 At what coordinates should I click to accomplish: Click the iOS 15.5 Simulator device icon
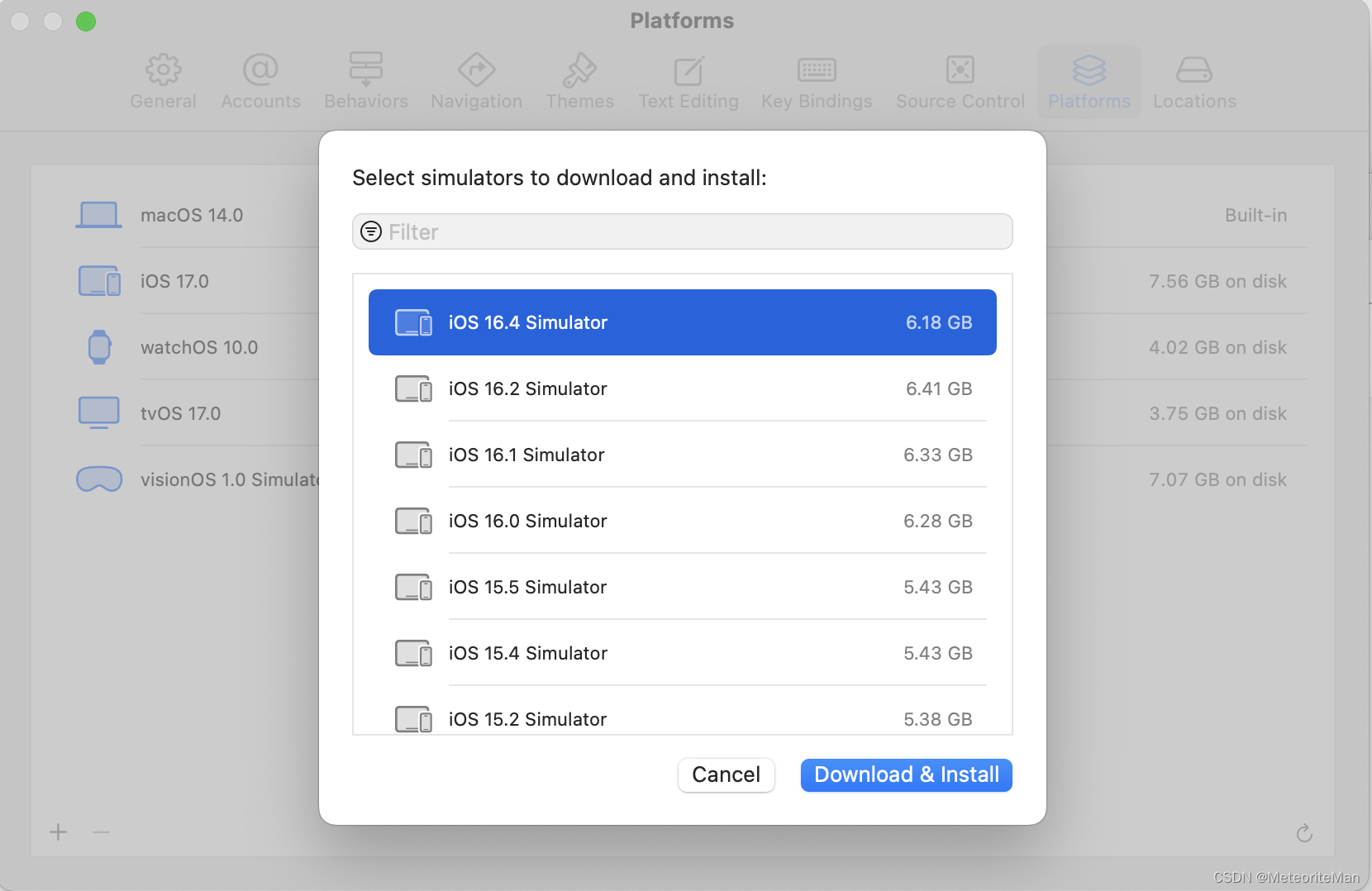[x=413, y=587]
